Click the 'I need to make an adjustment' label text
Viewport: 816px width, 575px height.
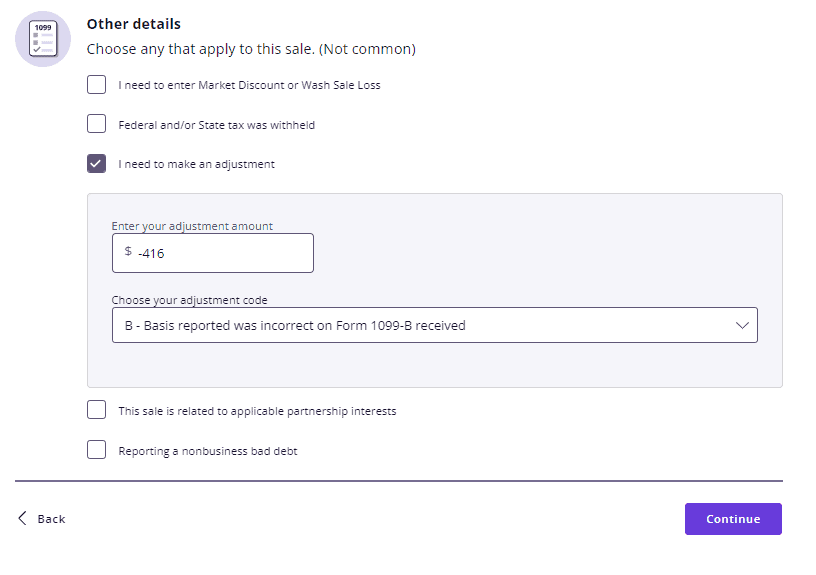[196, 164]
